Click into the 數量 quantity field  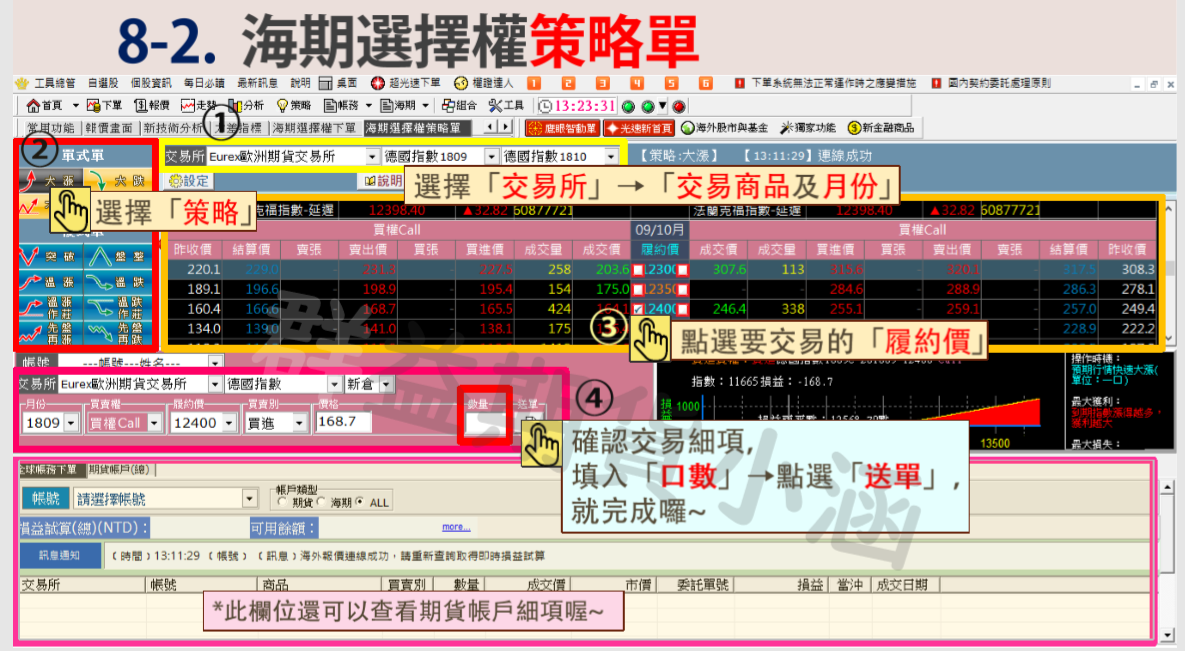(x=486, y=423)
